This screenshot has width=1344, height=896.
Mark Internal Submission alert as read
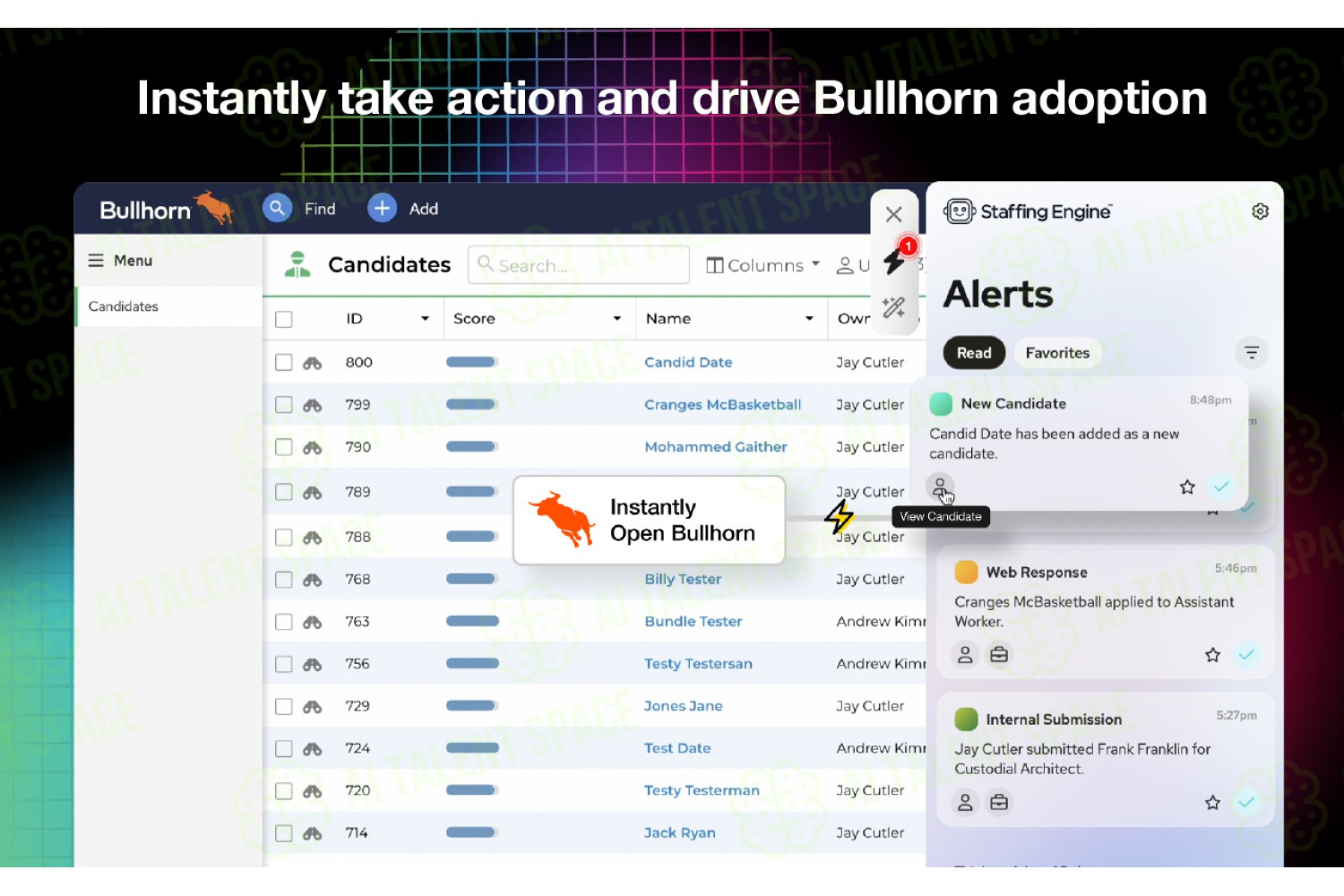(1245, 802)
